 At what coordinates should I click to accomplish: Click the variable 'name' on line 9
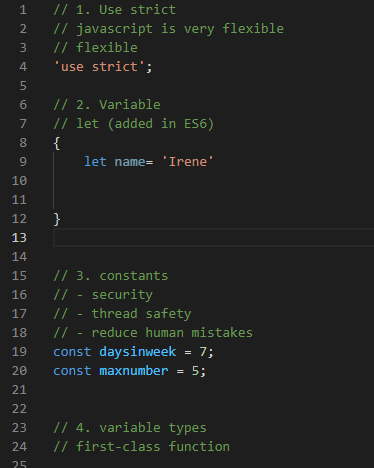(130, 162)
